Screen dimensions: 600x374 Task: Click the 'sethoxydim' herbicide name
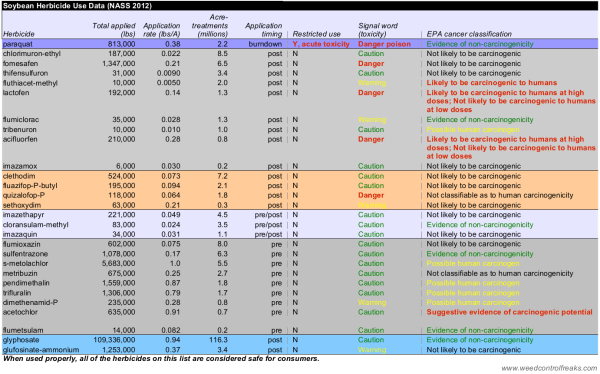pyautogui.click(x=21, y=205)
